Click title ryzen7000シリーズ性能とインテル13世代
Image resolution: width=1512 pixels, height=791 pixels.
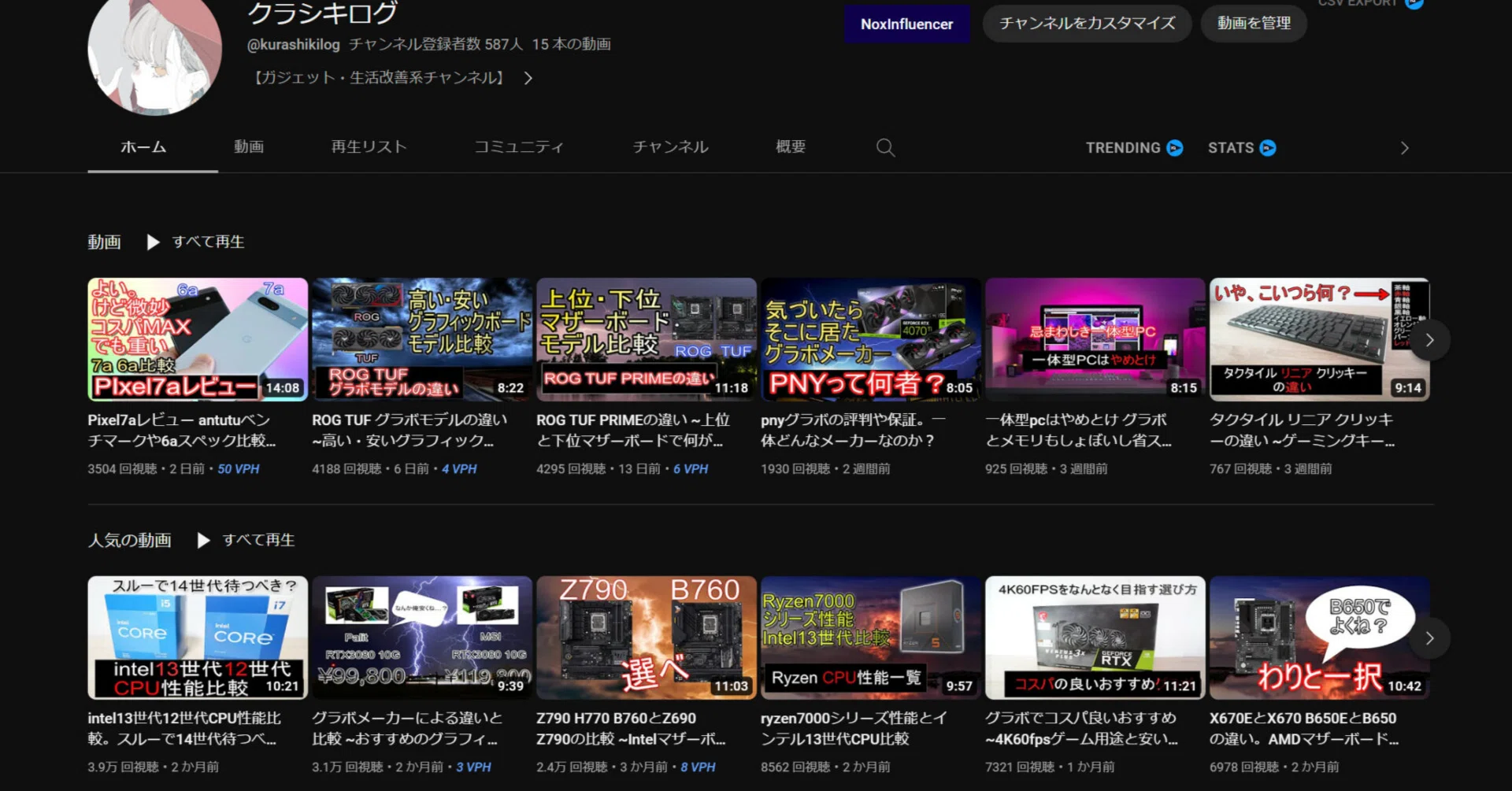pos(854,729)
